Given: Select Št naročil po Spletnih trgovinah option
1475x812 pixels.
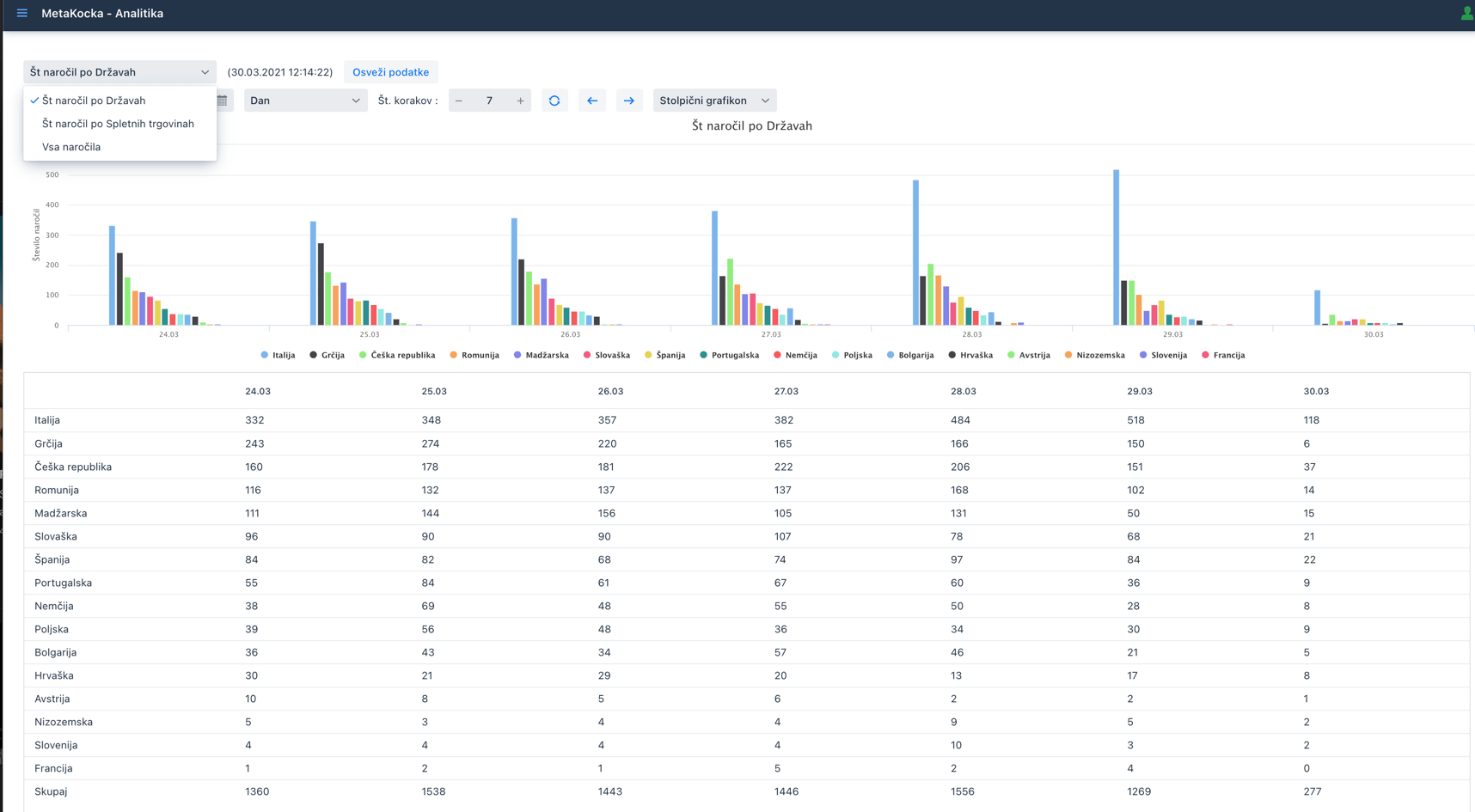Looking at the screenshot, I should pyautogui.click(x=119, y=124).
